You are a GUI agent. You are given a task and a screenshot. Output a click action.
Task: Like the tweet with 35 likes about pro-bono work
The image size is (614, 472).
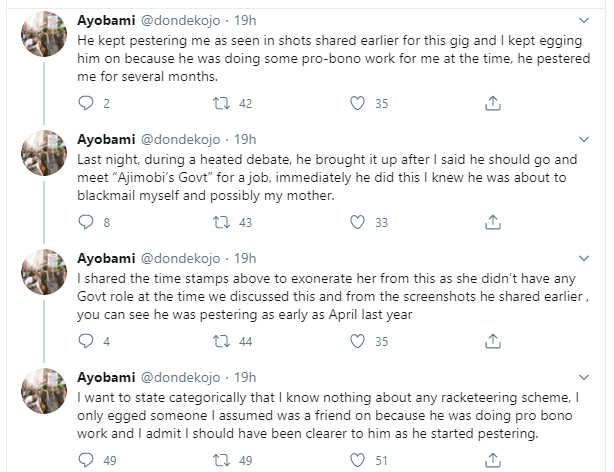click(x=357, y=103)
